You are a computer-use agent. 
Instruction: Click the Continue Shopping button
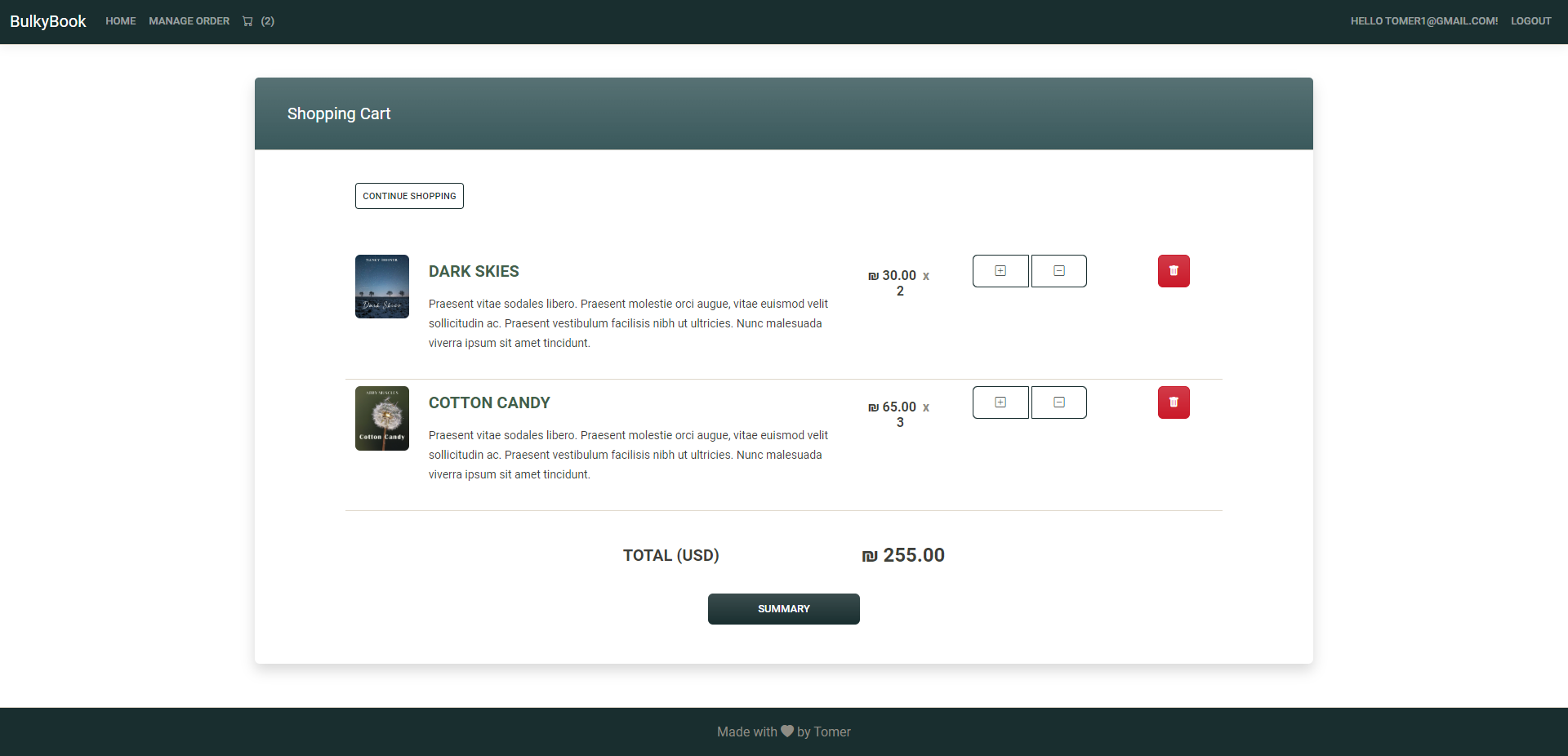408,196
